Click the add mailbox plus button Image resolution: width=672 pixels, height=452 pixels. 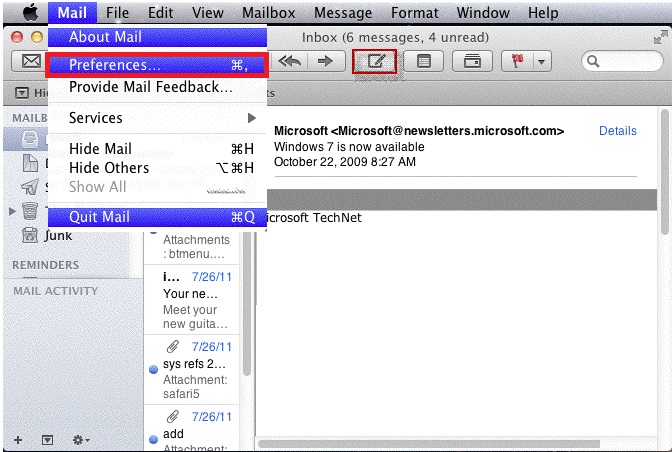[x=18, y=440]
